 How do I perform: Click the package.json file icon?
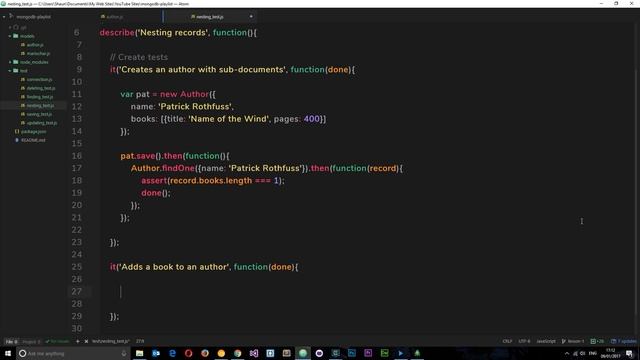click(x=17, y=131)
